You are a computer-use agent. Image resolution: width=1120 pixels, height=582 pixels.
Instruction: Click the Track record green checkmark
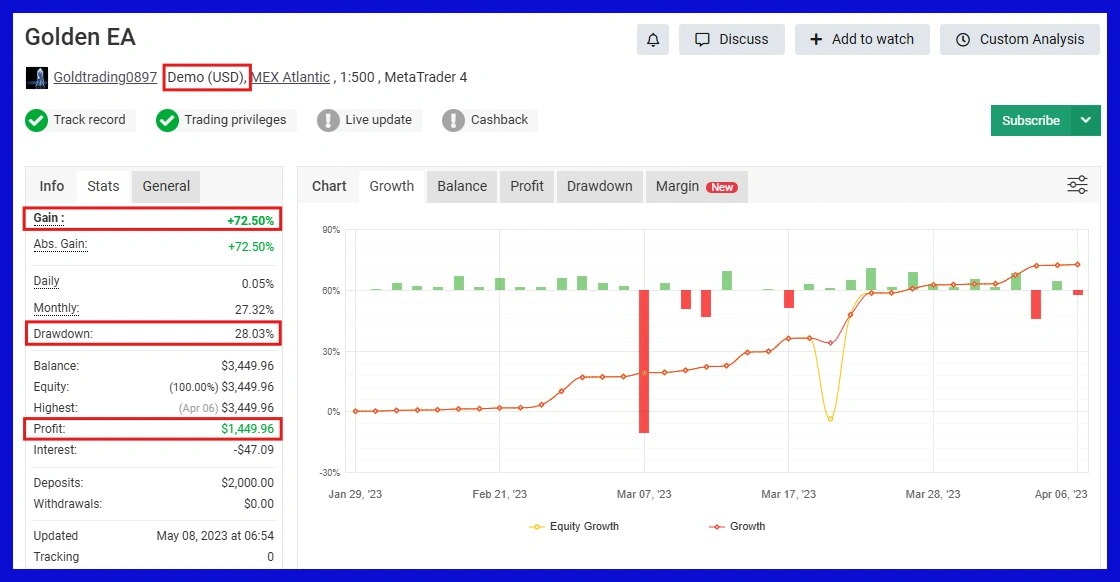[37, 121]
